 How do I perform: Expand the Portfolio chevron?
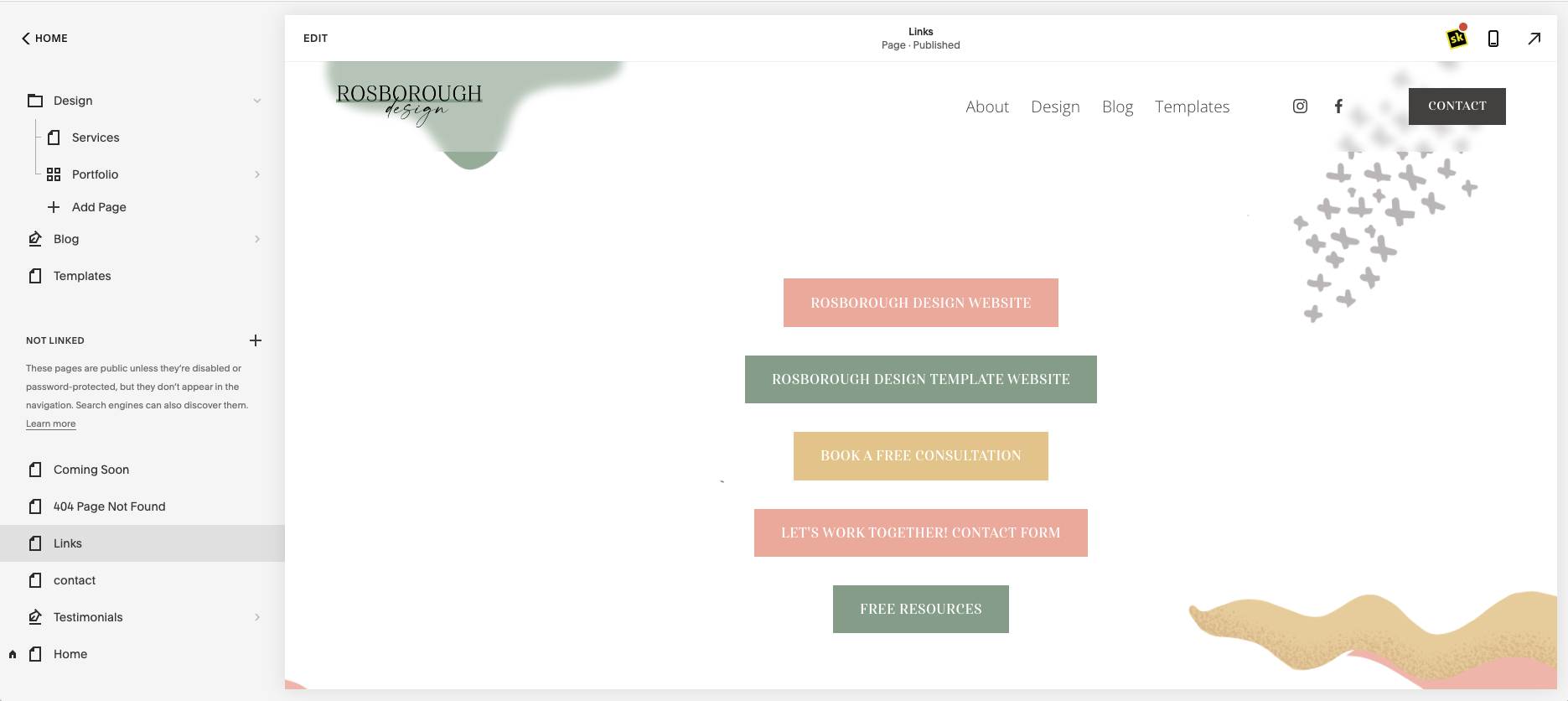coord(257,174)
